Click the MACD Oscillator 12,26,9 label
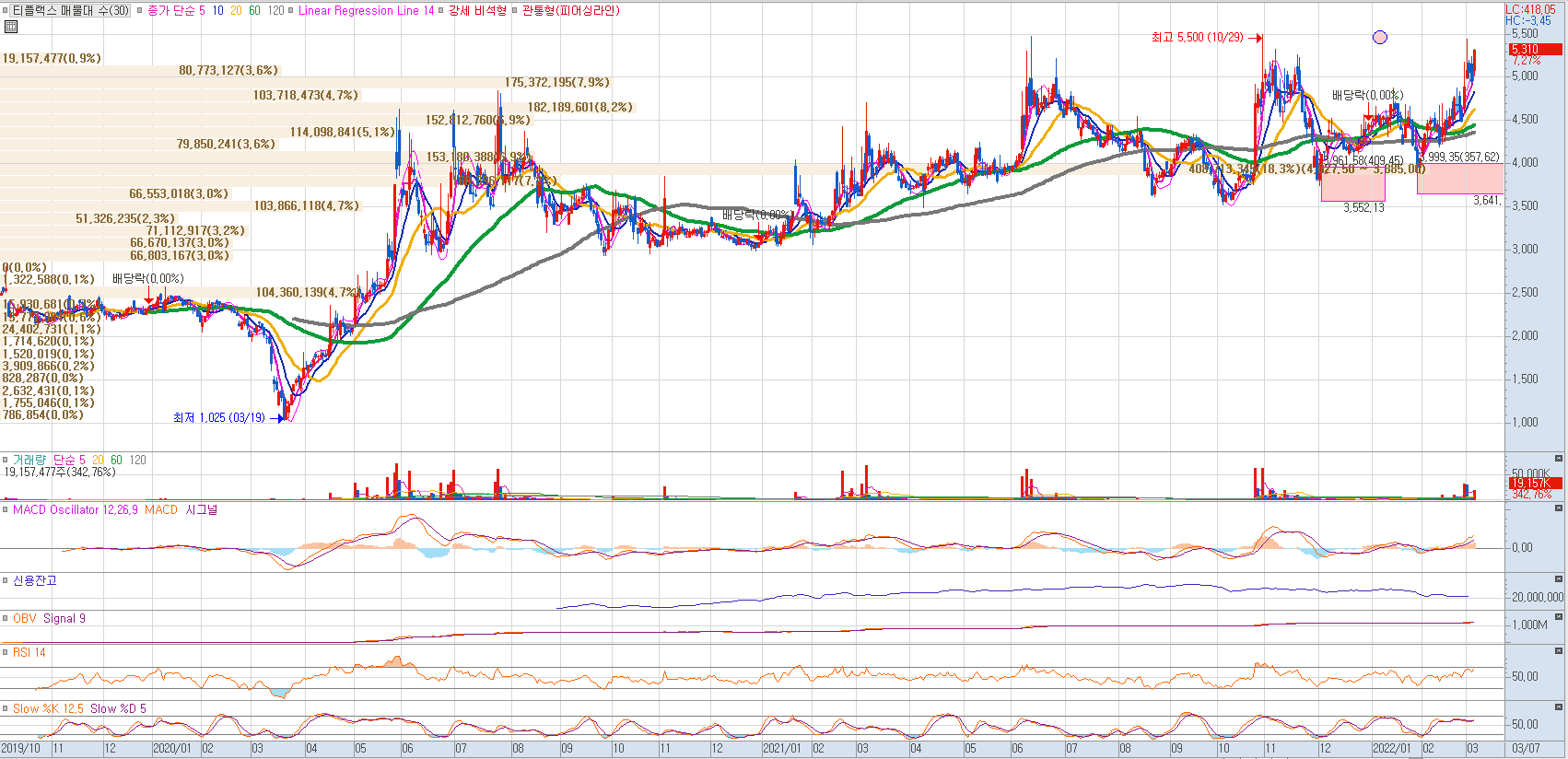This screenshot has height=759, width=1568. (76, 509)
